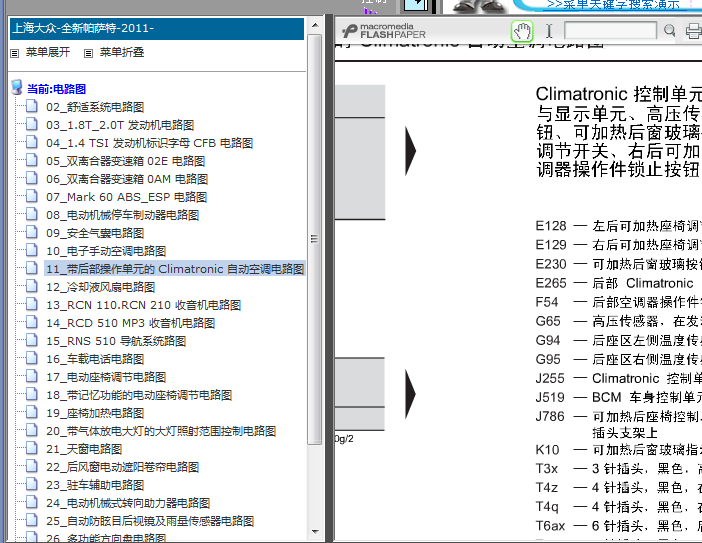Click the FlashPaper search magnifier icon
The width and height of the screenshot is (702, 543).
pyautogui.click(x=669, y=30)
